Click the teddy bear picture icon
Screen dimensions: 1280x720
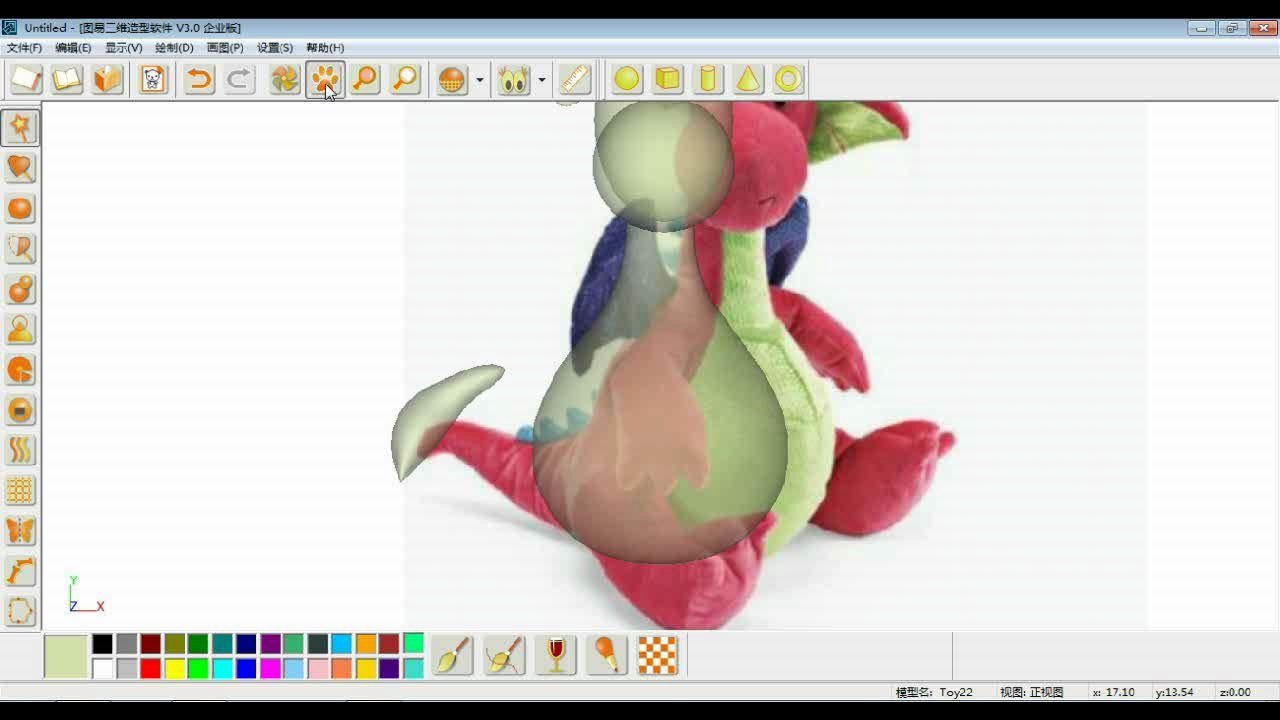point(153,79)
